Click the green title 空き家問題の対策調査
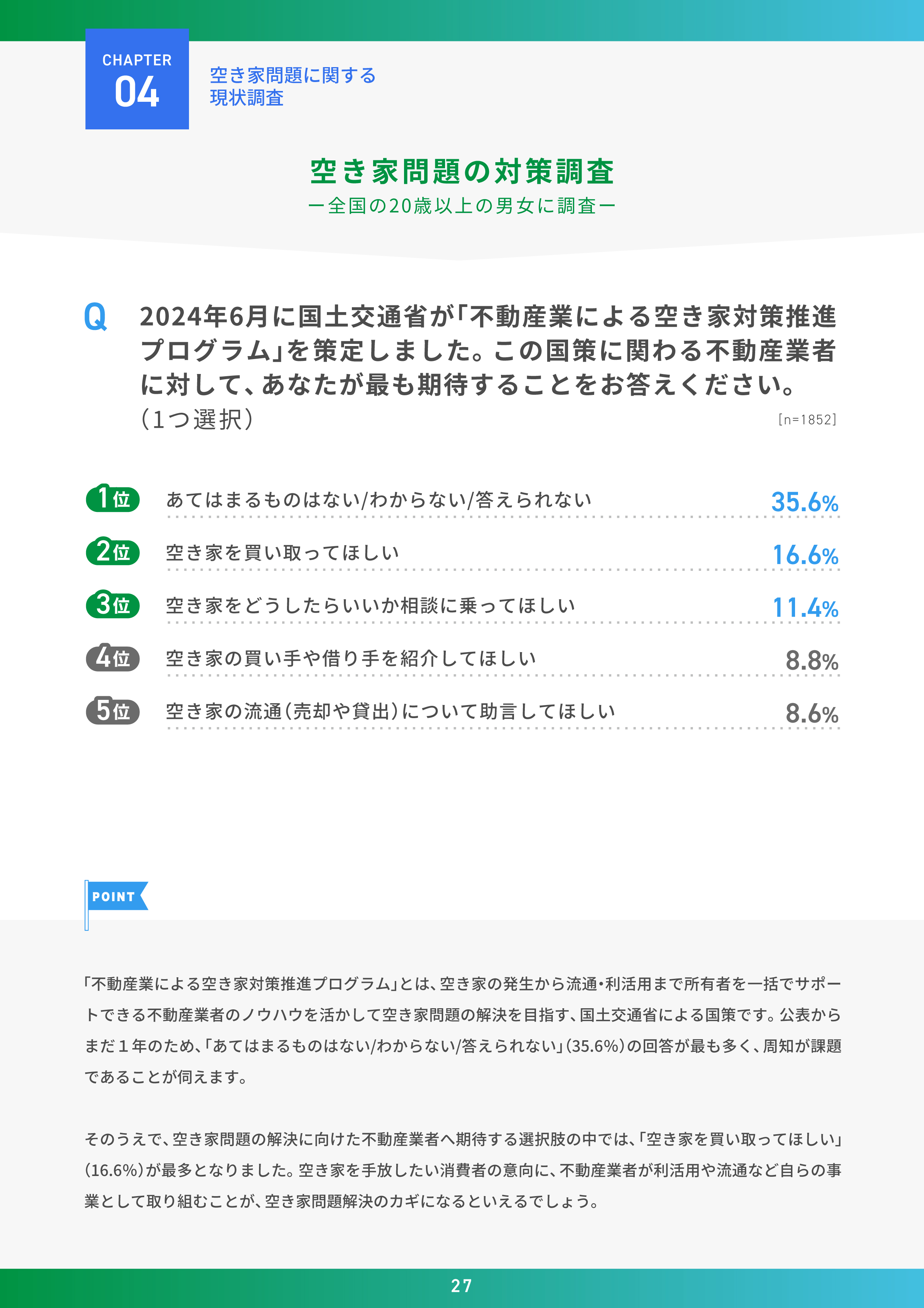 462,172
